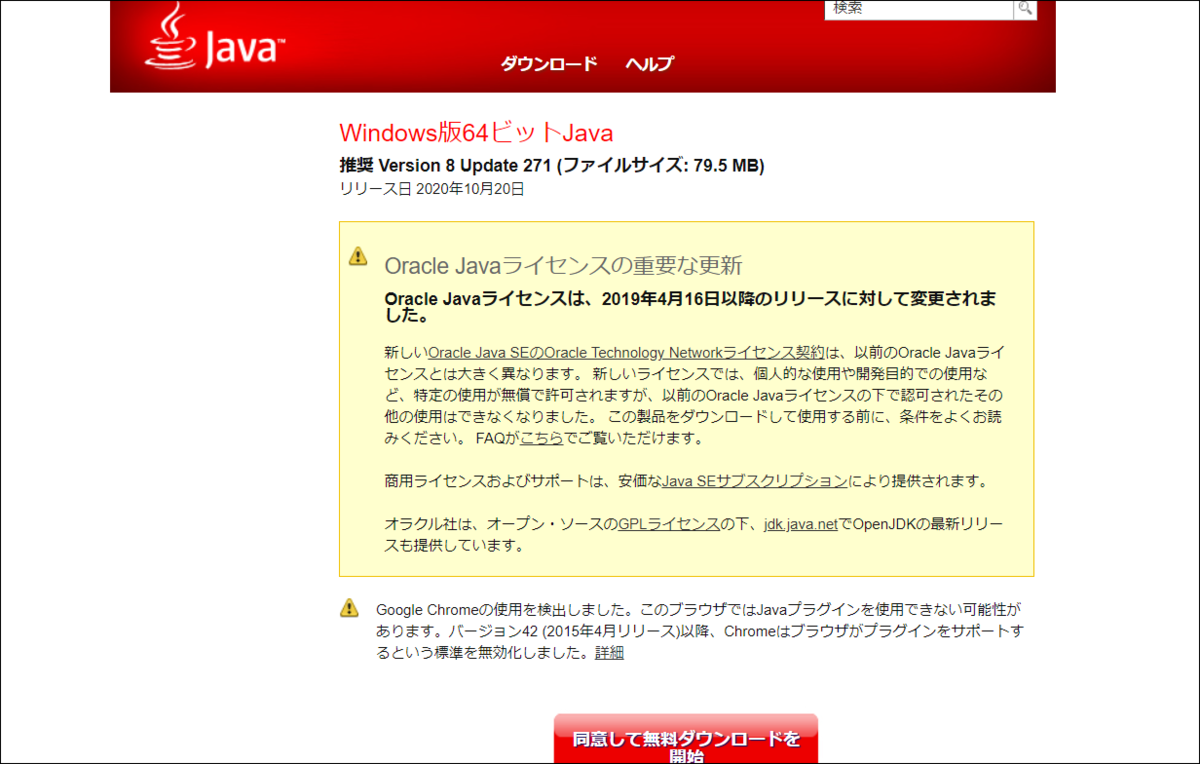Click リリース日 2020年10月20日 text

432,188
